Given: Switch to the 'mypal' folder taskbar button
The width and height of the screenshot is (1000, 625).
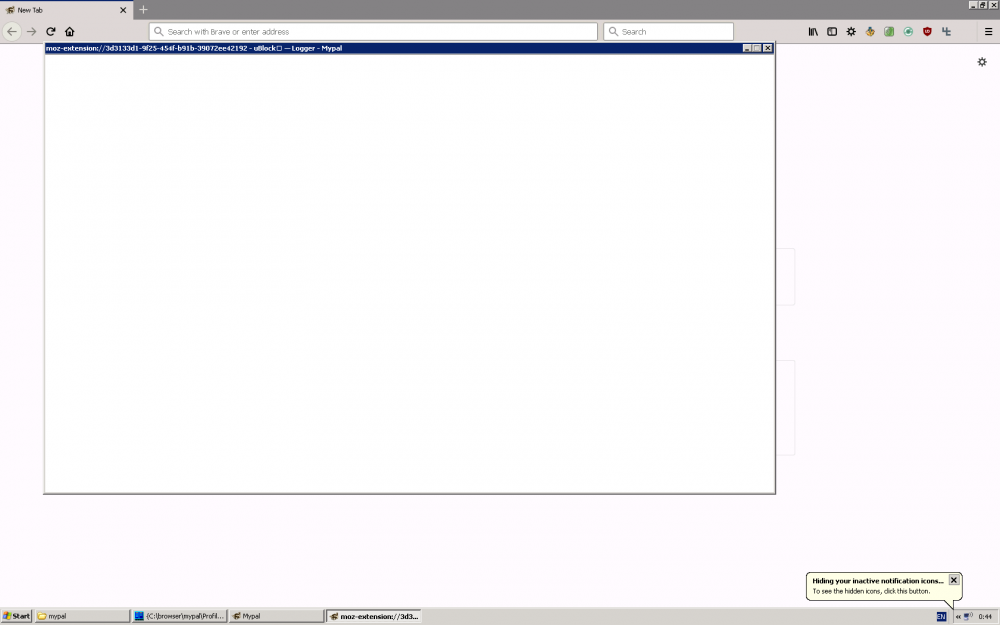Looking at the screenshot, I should click(82, 616).
